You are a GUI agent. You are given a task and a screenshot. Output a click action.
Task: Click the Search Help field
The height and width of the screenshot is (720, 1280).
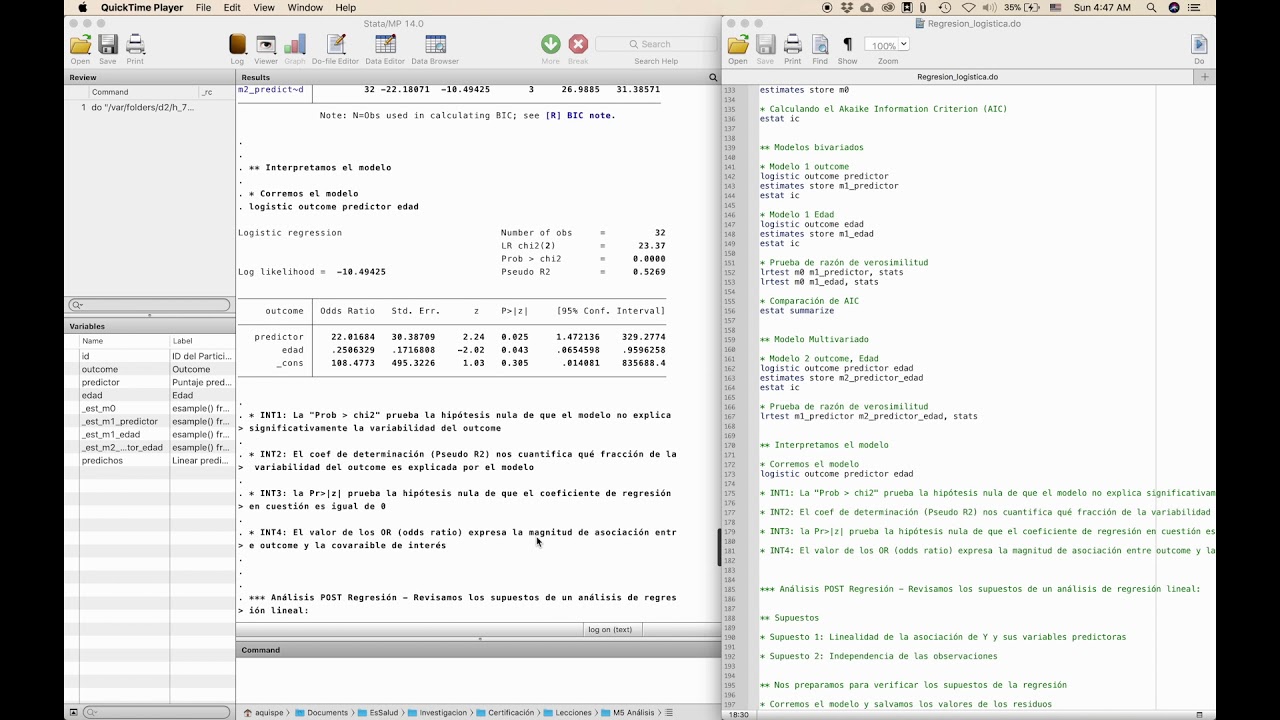click(x=656, y=44)
